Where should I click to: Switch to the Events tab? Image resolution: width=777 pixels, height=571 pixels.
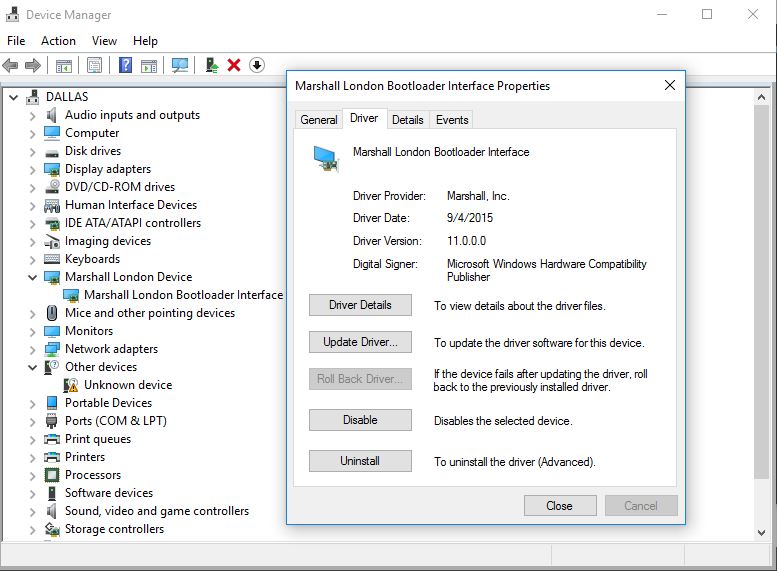(x=452, y=120)
